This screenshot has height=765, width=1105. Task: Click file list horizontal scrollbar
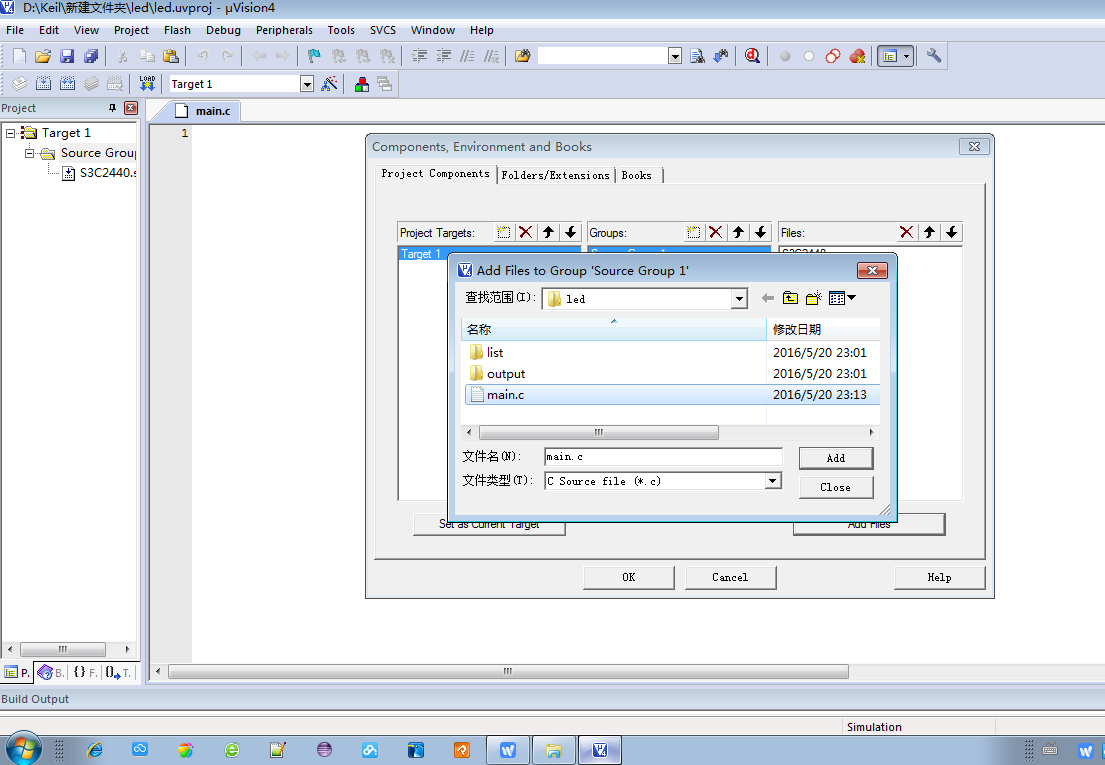pyautogui.click(x=599, y=432)
